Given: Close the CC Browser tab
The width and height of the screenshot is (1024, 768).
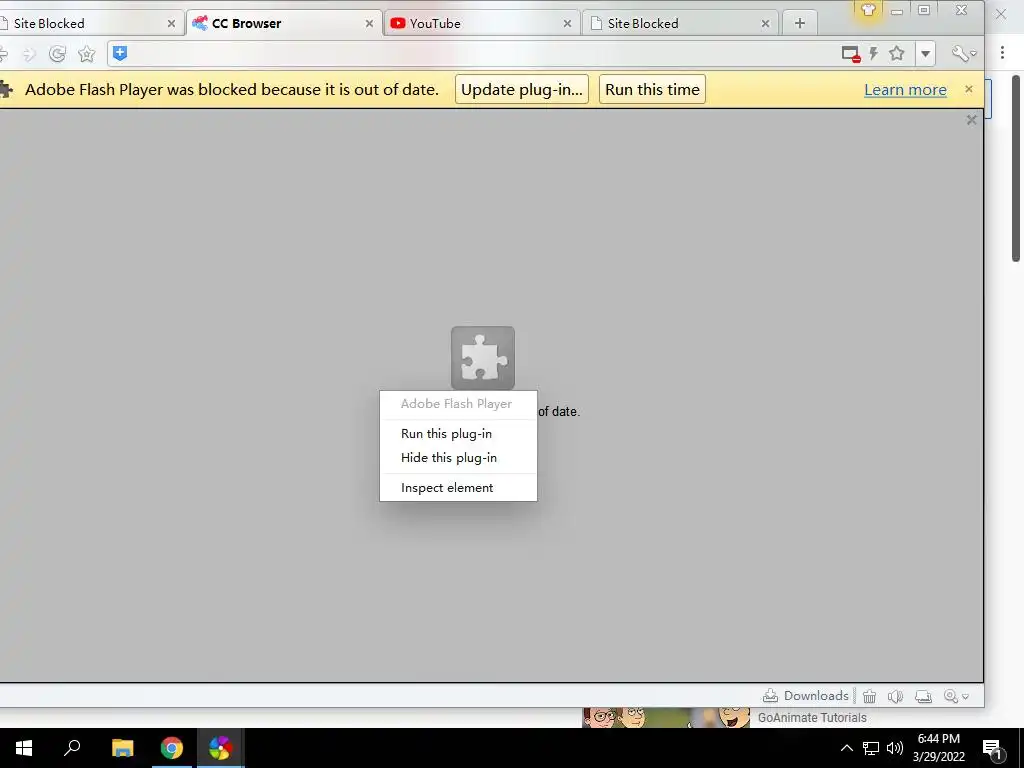Looking at the screenshot, I should point(369,24).
